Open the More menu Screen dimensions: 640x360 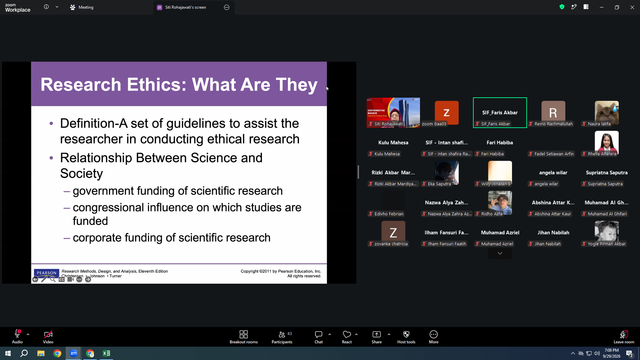click(x=433, y=337)
